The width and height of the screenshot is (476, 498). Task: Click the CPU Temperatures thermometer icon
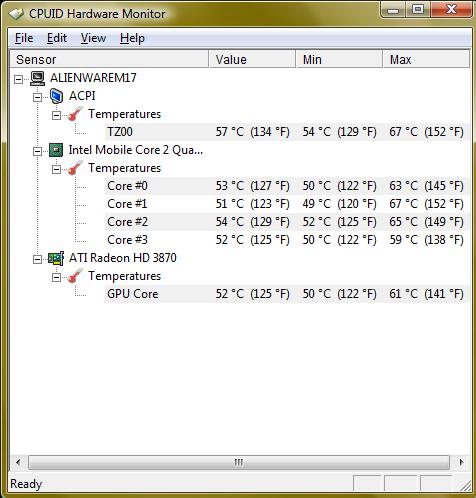pos(75,168)
